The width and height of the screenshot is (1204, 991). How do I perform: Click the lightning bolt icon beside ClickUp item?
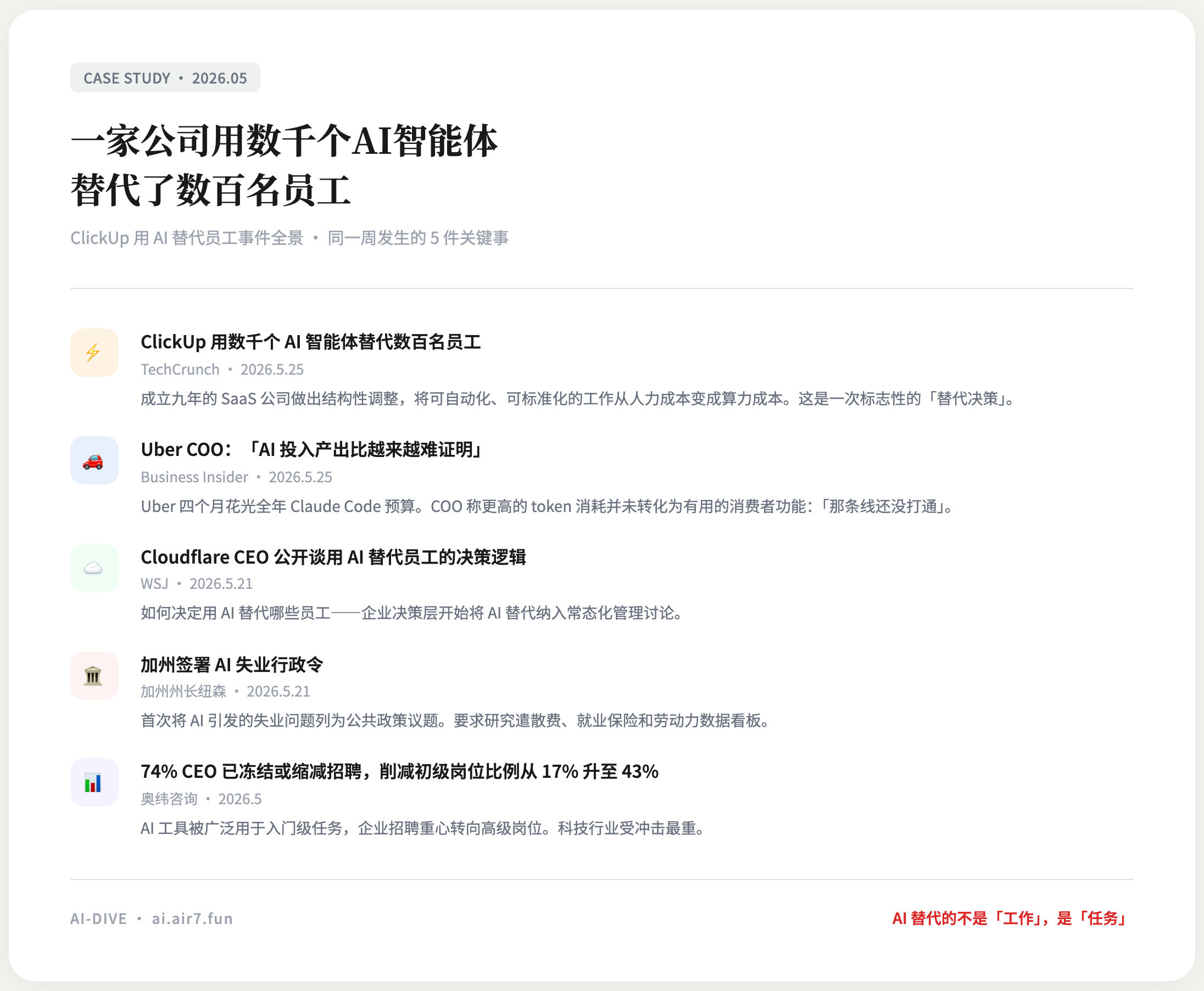94,352
